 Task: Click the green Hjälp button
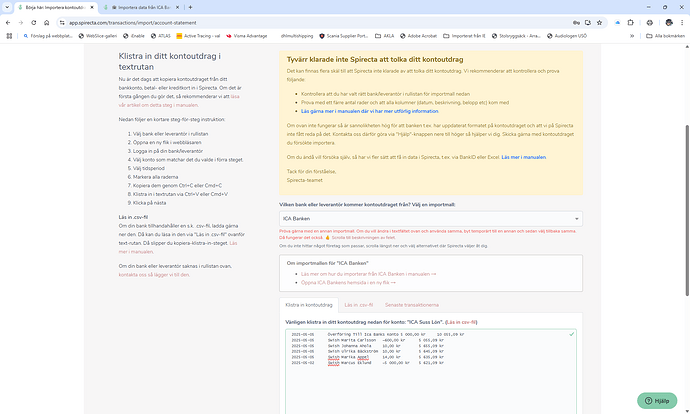[657, 401]
